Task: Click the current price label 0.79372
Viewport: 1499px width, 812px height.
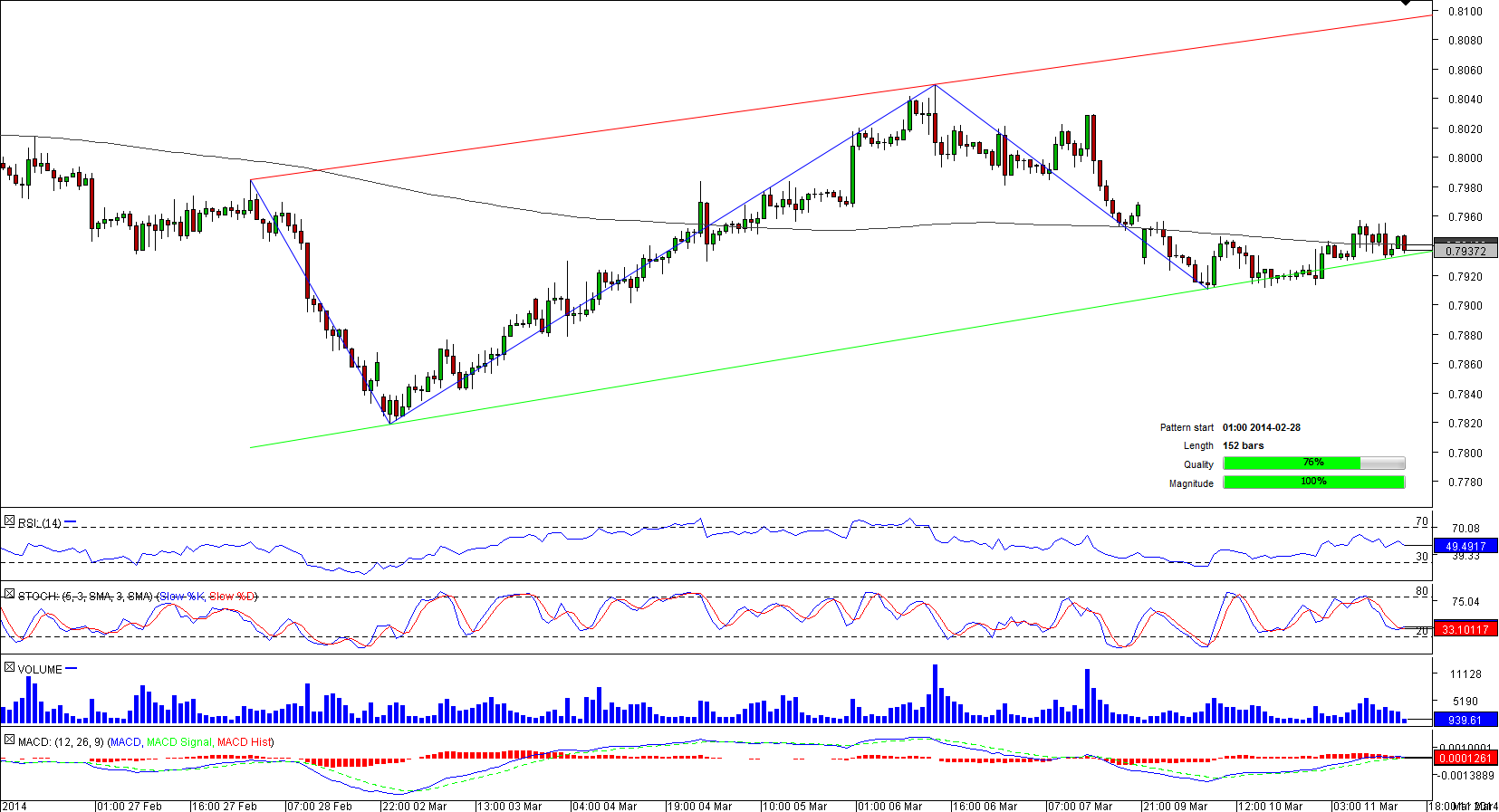Action: (x=1465, y=251)
